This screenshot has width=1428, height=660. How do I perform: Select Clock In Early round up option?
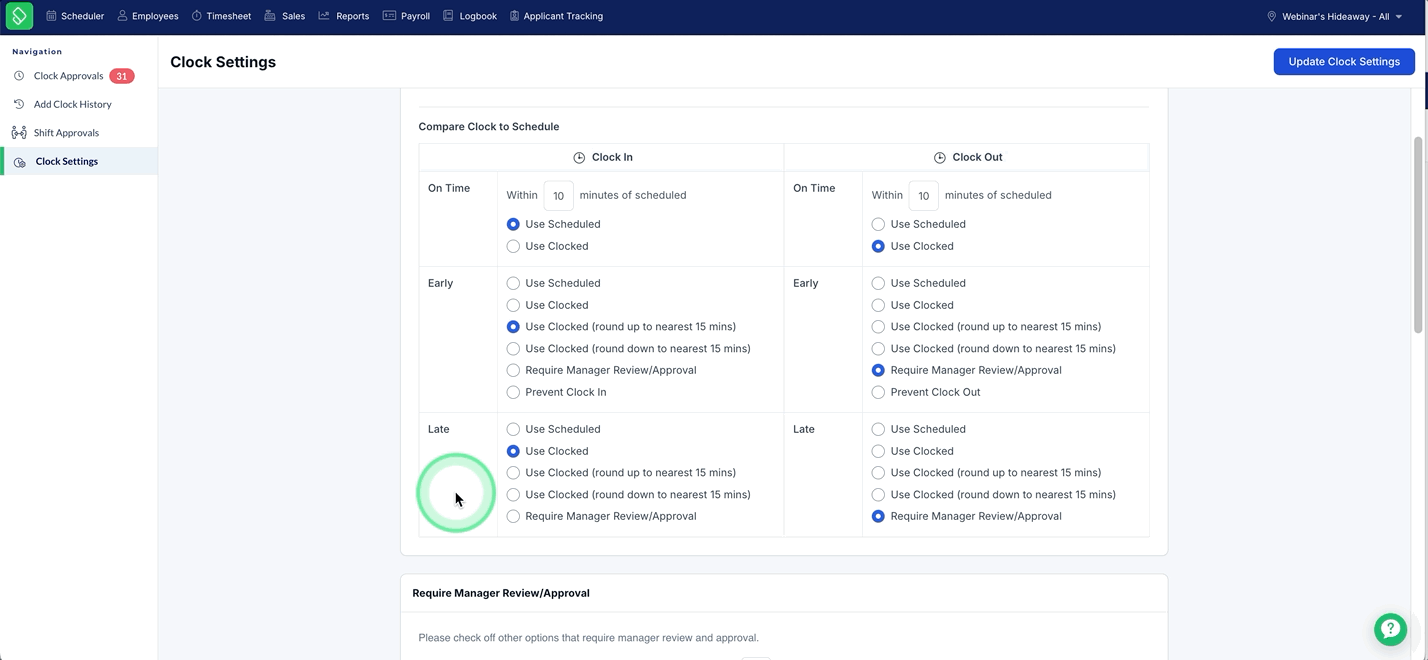click(513, 327)
